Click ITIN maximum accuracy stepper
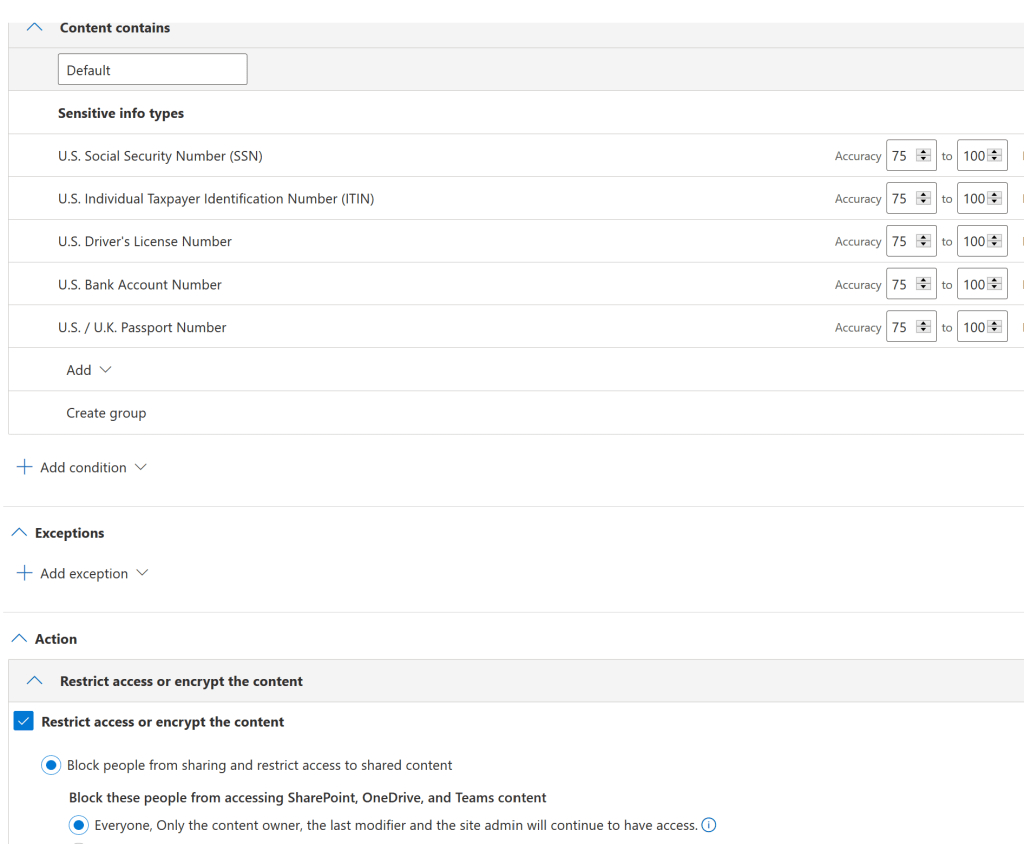Viewport: 1024px width, 844px height. coord(994,199)
